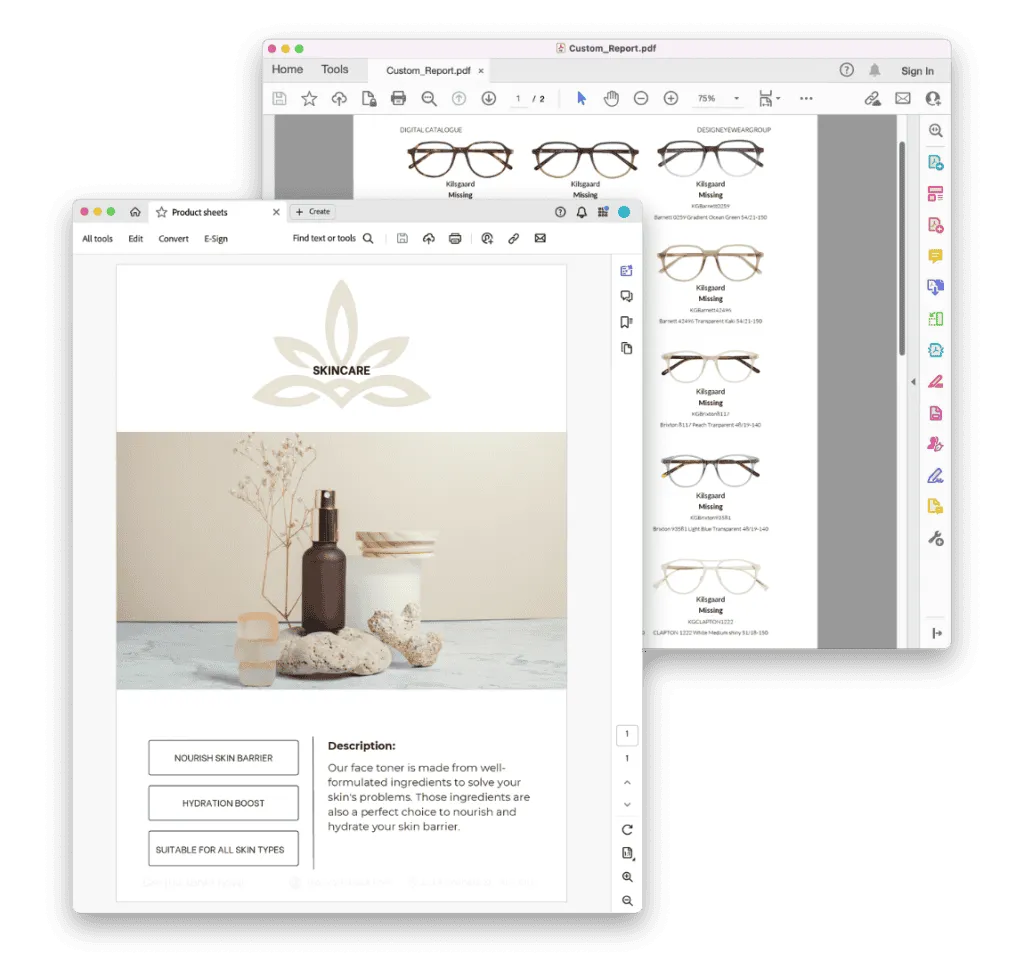
Task: Close the Custom_Report.pdf tab
Action: tap(481, 71)
